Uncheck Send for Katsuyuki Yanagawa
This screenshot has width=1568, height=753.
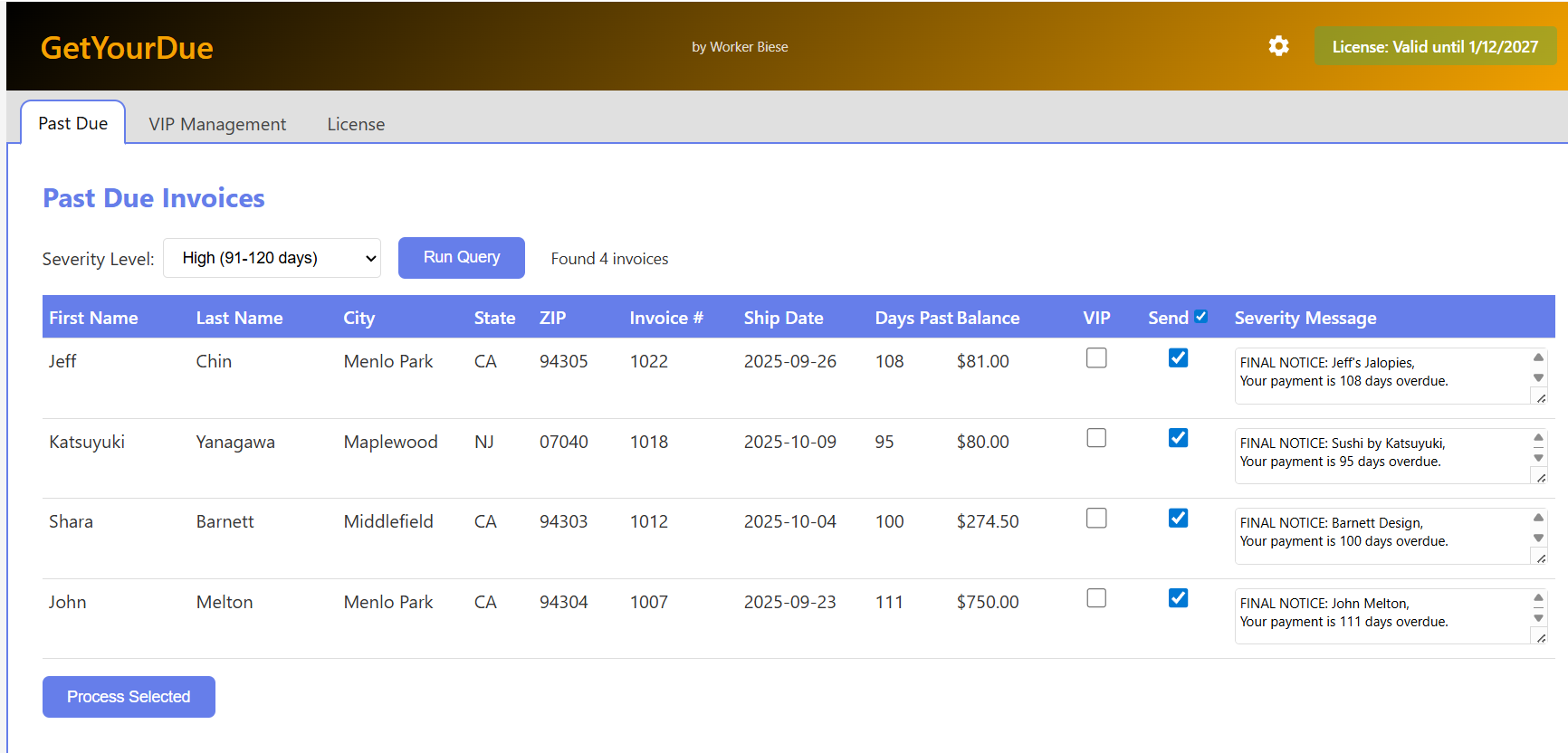tap(1178, 438)
